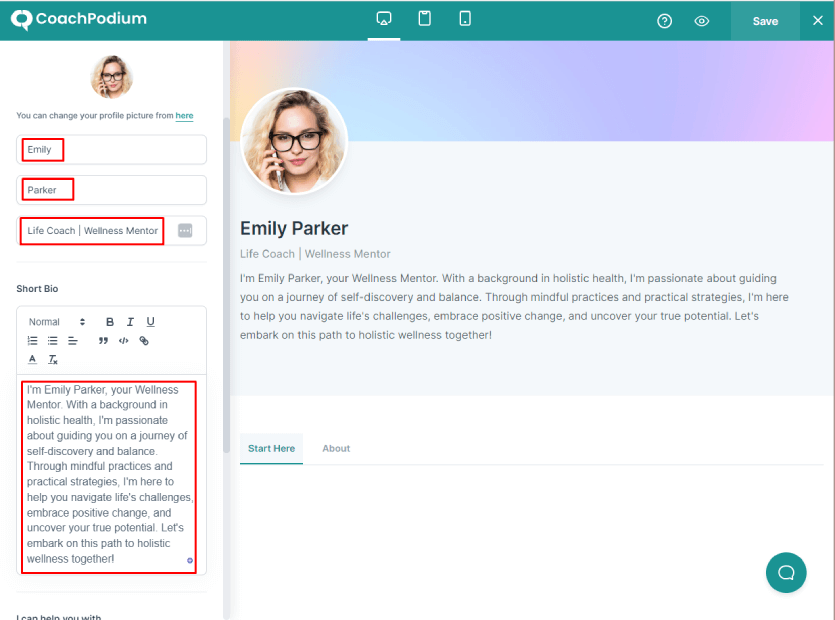Open the chat support bubble
This screenshot has height=620, width=835.
(x=786, y=573)
